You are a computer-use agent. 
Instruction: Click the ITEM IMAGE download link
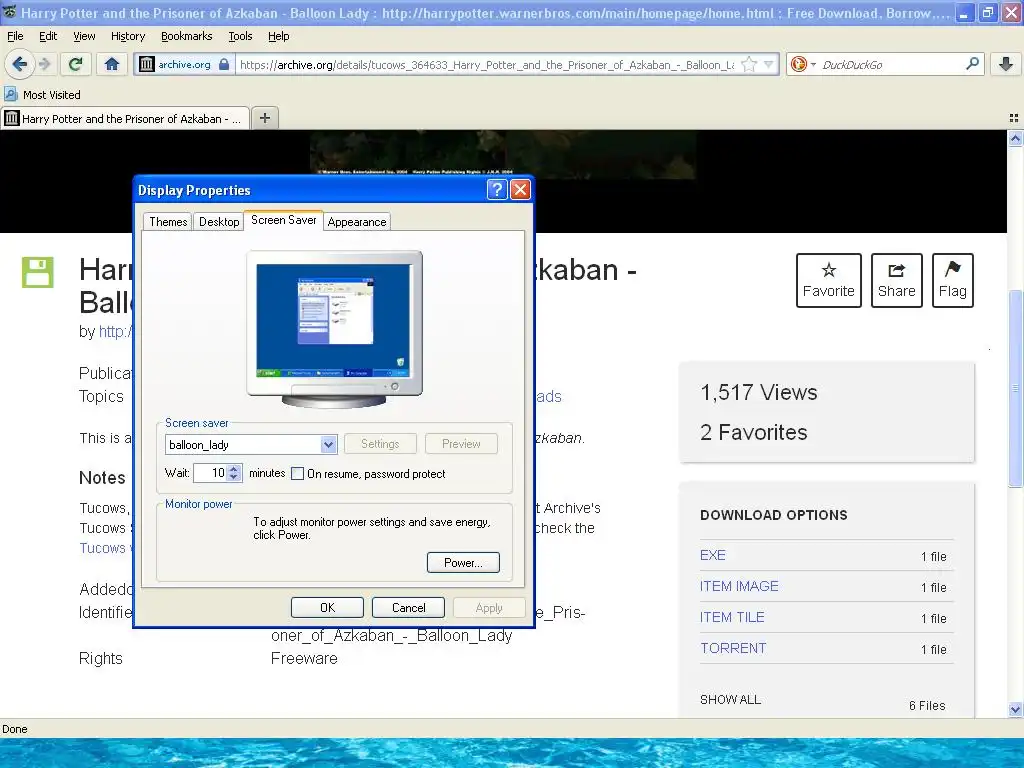[x=739, y=586]
